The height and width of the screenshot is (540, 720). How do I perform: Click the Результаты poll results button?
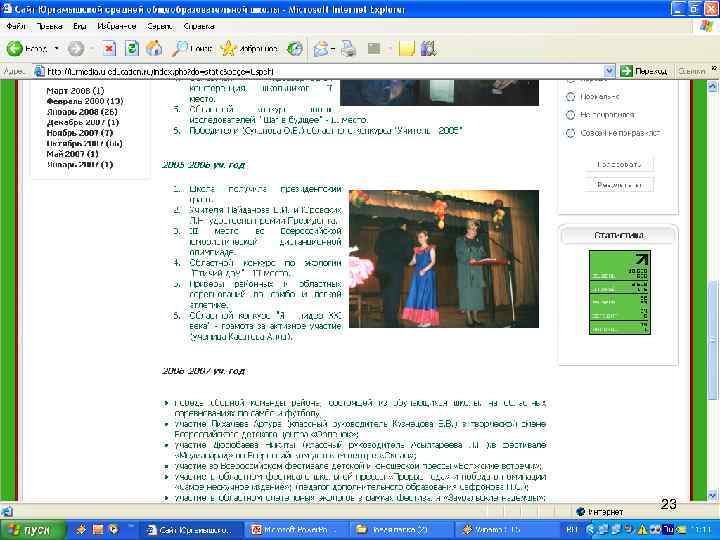619,185
